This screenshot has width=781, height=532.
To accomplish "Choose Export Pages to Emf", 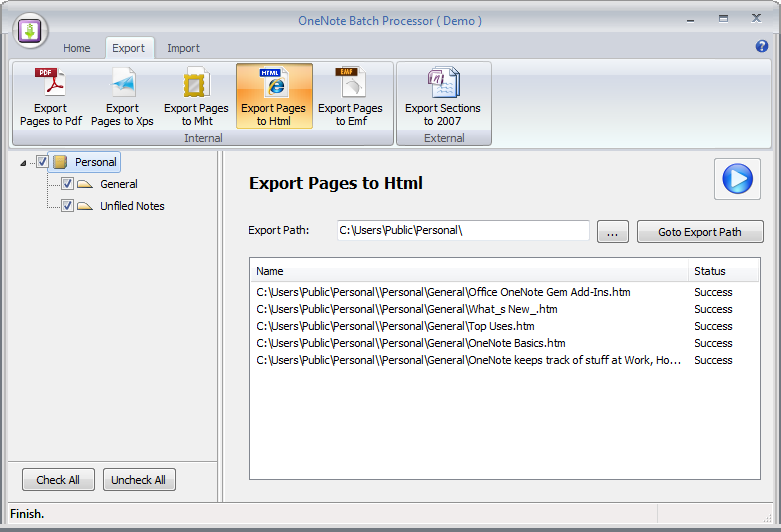I will tap(351, 96).
